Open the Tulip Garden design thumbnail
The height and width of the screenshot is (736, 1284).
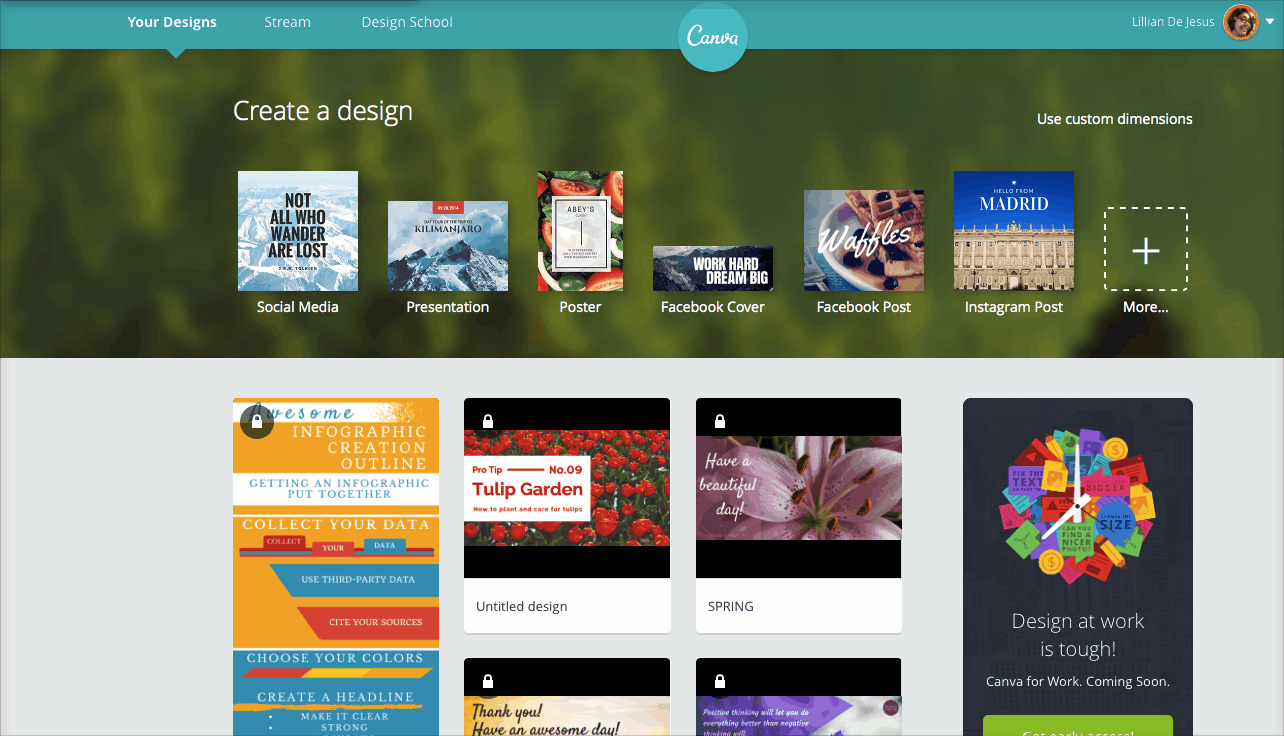567,488
